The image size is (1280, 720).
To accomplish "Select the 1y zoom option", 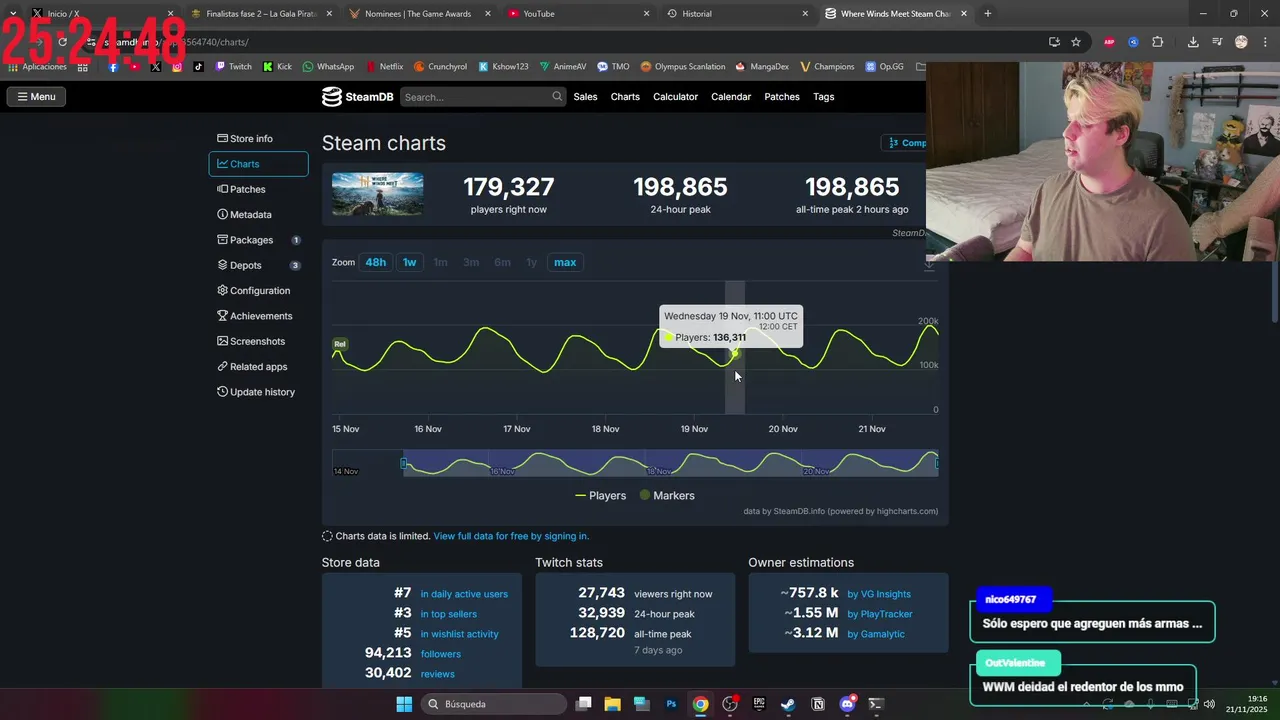I will pyautogui.click(x=532, y=262).
